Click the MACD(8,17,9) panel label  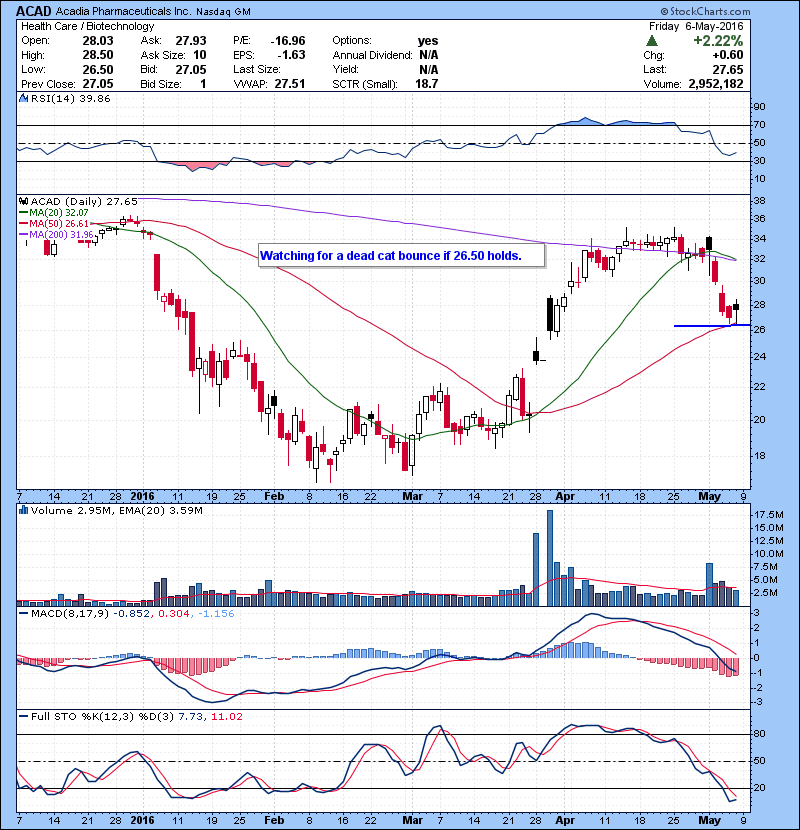coord(69,614)
